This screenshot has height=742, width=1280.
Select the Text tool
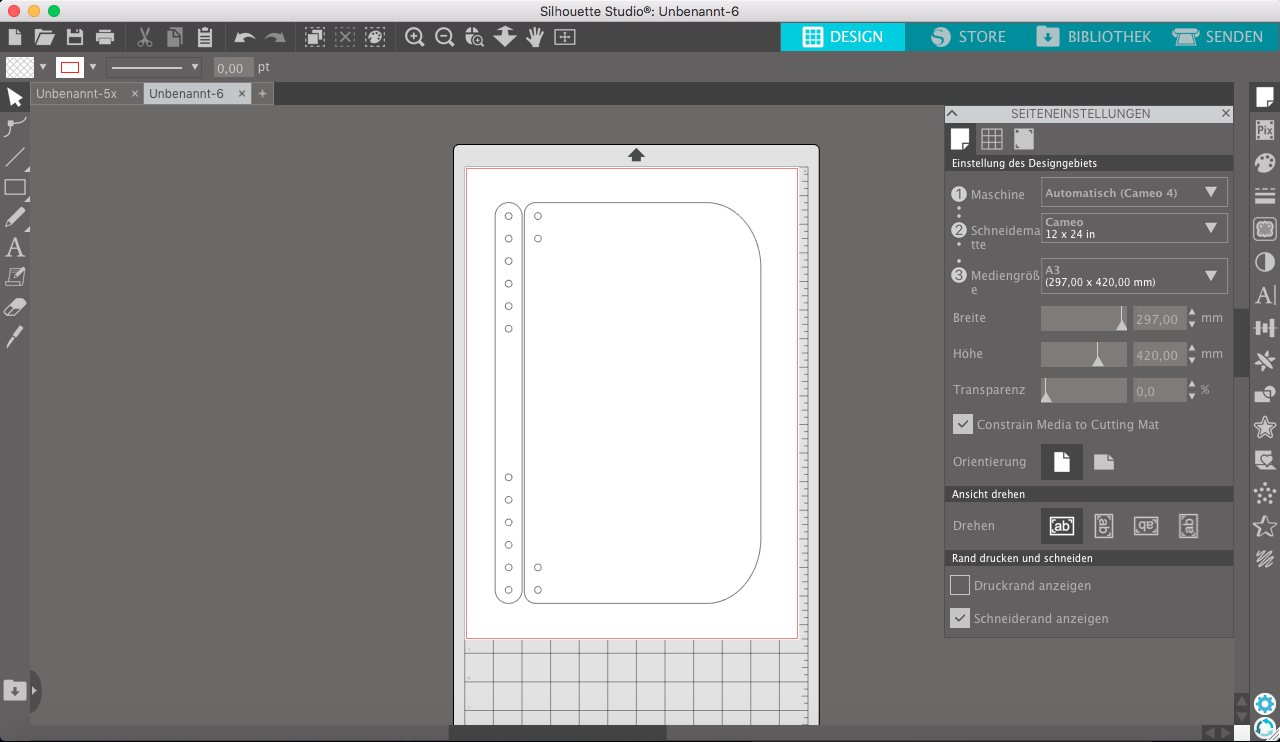15,247
